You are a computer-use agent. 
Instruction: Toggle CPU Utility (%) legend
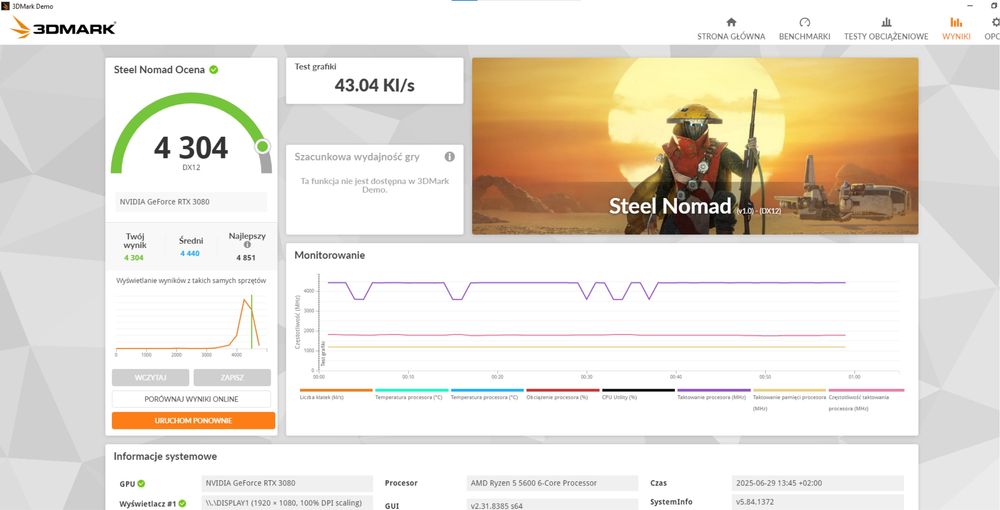click(x=638, y=395)
